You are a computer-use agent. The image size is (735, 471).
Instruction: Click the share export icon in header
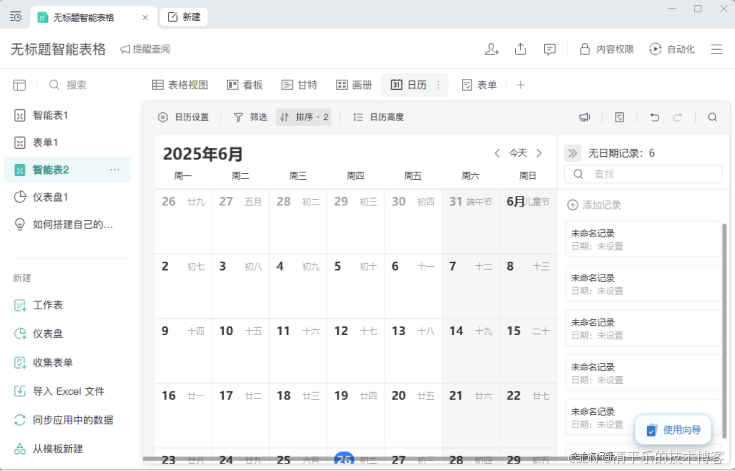click(520, 49)
